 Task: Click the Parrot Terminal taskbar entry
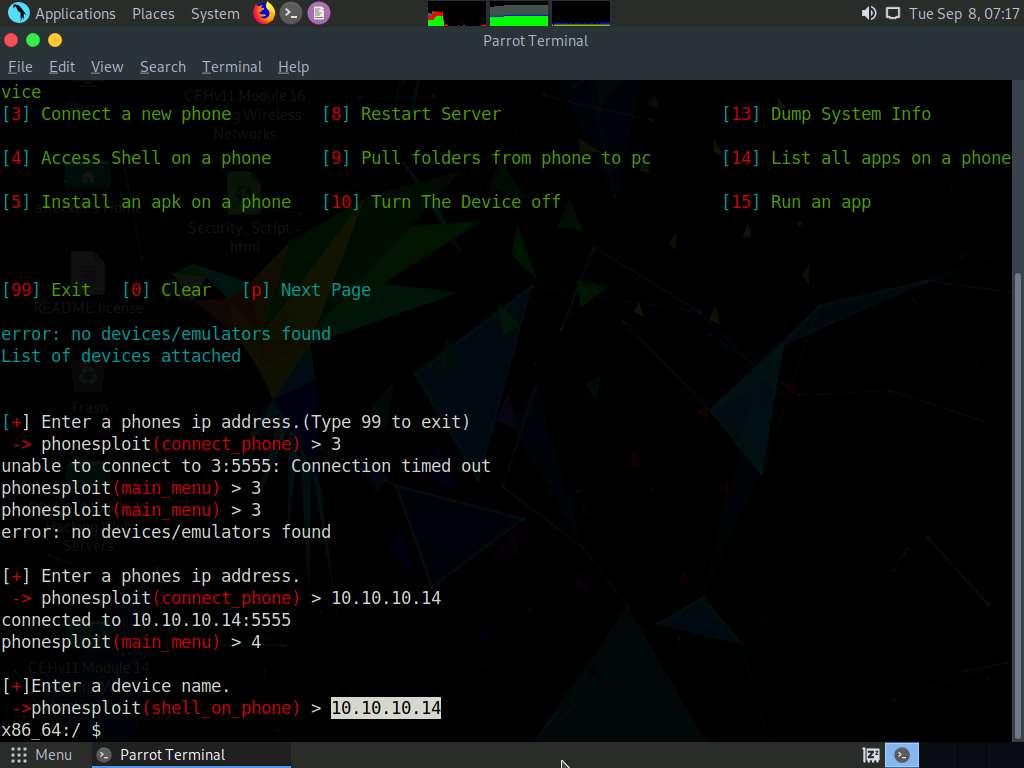pos(190,754)
